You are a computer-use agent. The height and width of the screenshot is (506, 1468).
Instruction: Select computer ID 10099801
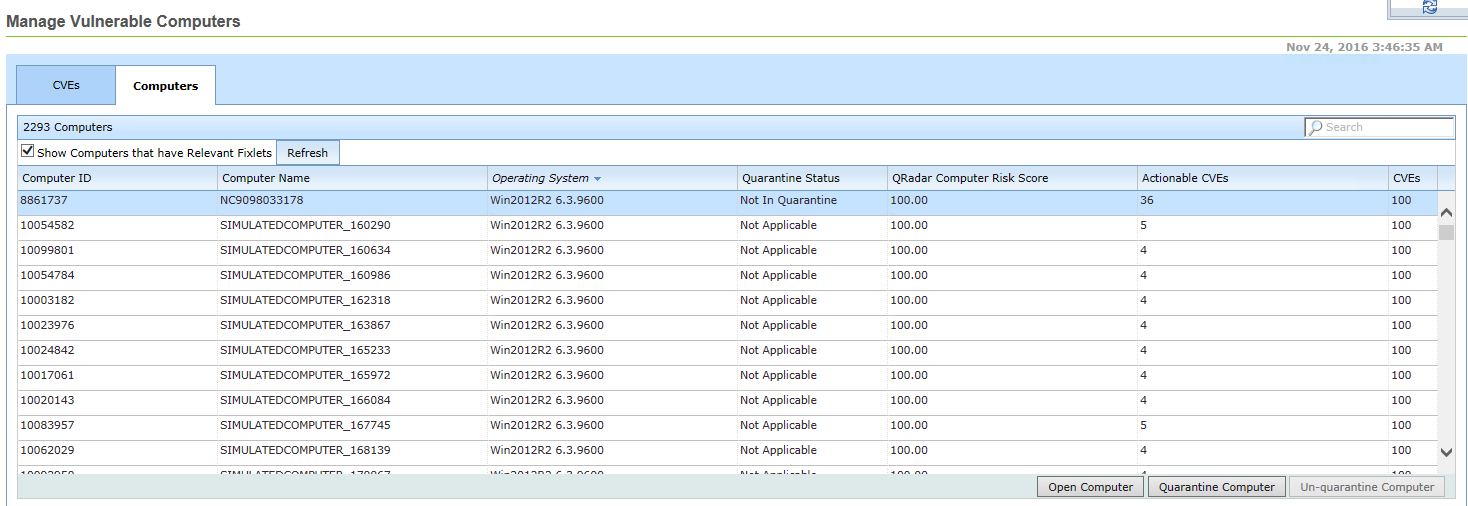tap(47, 250)
